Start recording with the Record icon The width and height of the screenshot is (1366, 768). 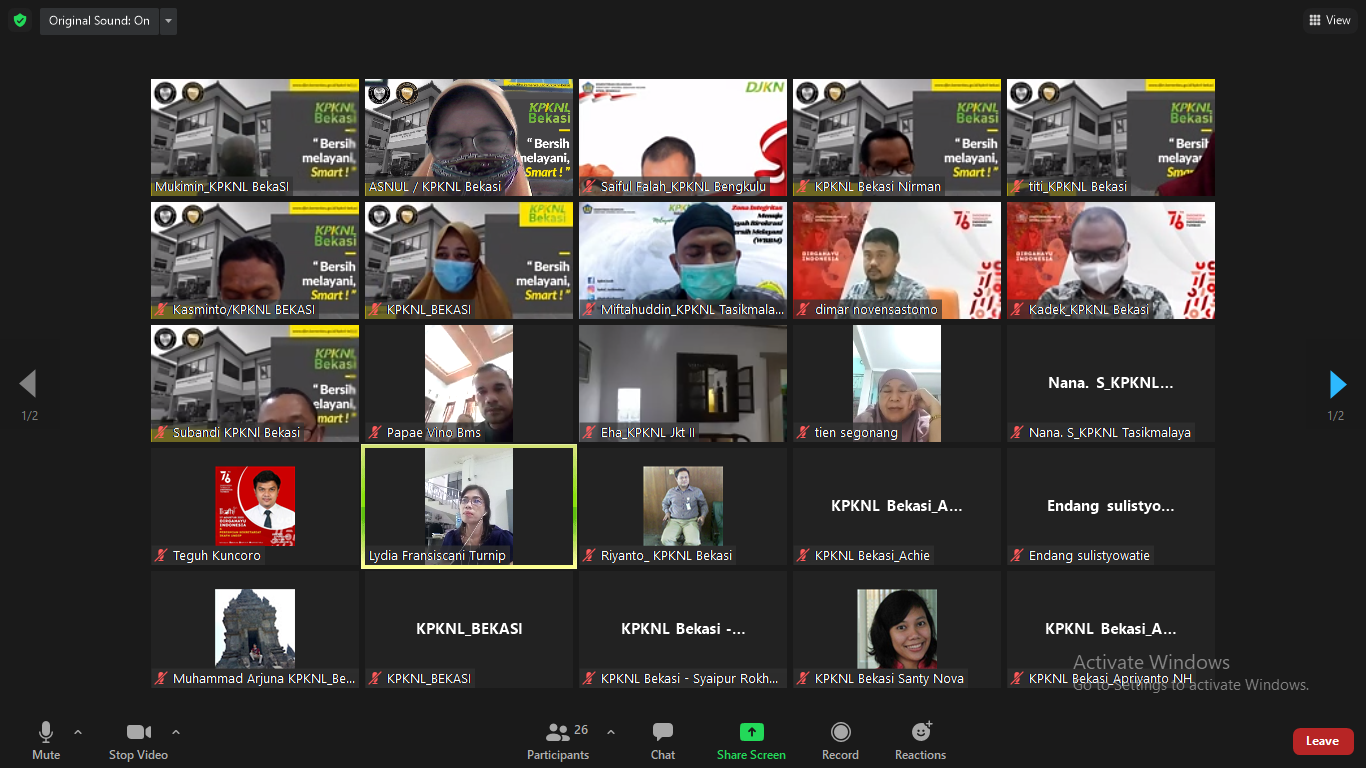click(840, 732)
